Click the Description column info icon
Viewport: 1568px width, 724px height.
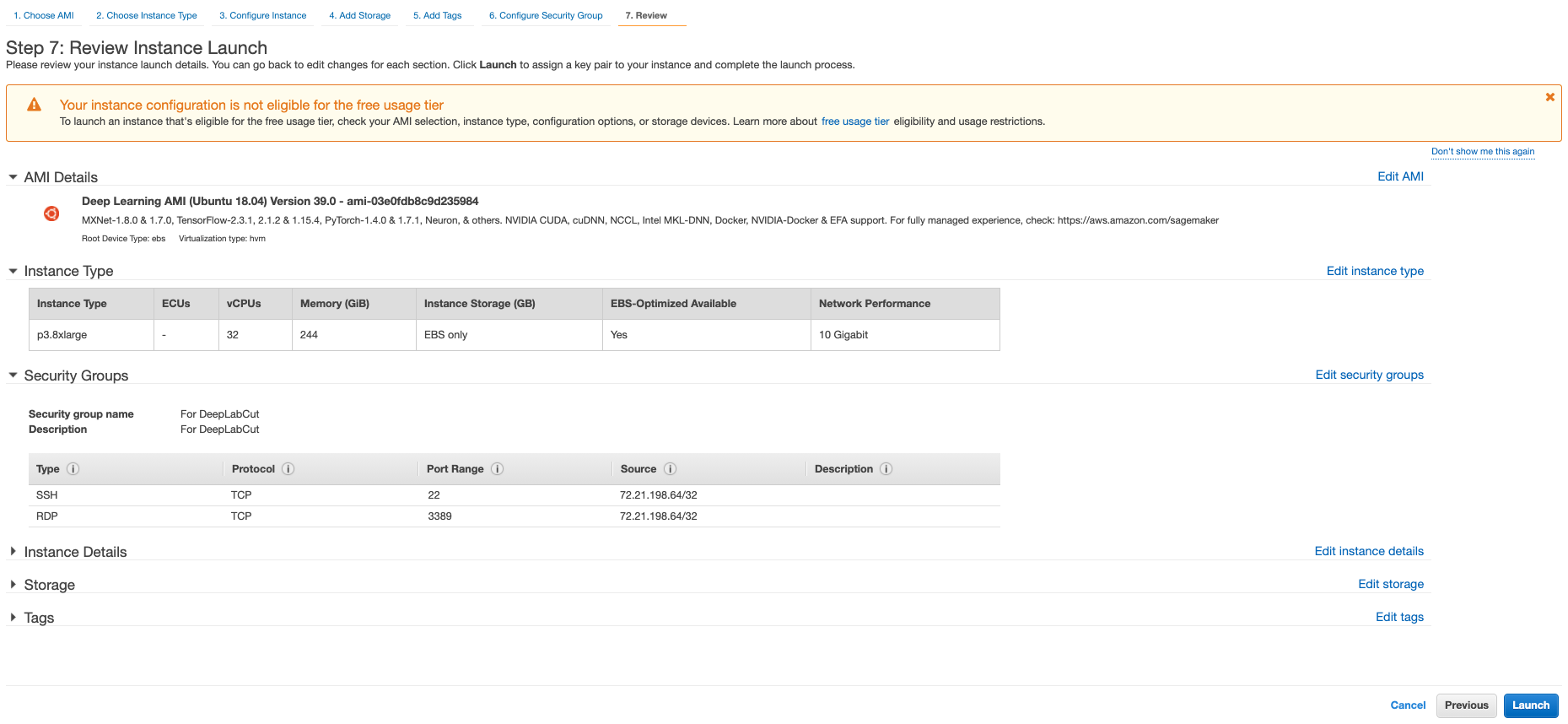click(886, 469)
